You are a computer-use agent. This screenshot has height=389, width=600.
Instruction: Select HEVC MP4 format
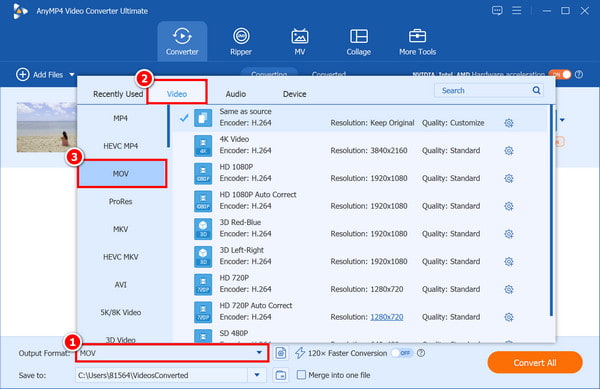point(121,146)
